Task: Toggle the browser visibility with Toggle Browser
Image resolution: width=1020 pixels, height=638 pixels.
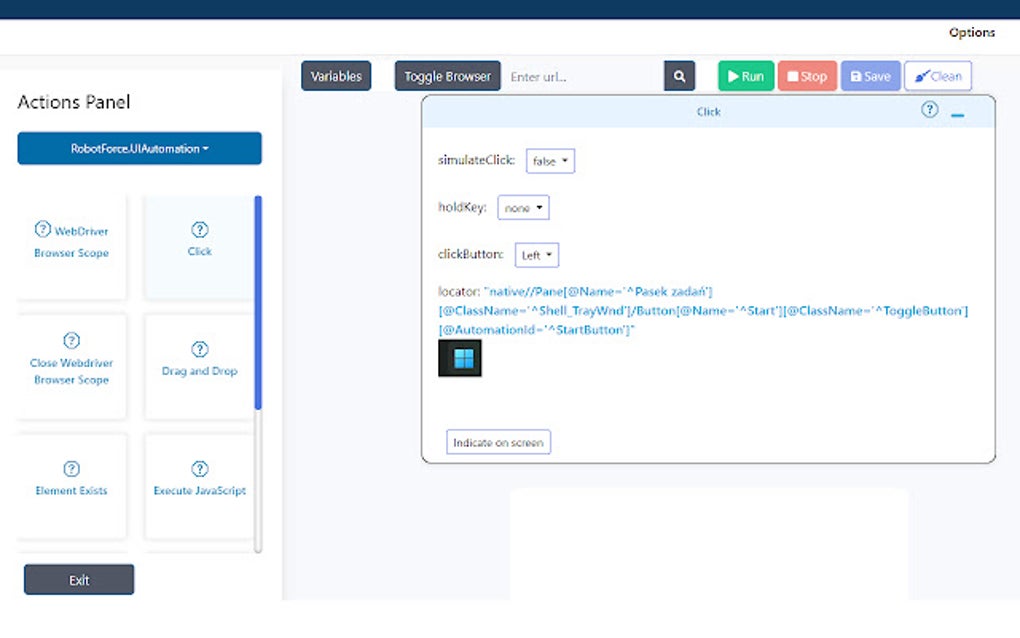Action: click(x=446, y=75)
